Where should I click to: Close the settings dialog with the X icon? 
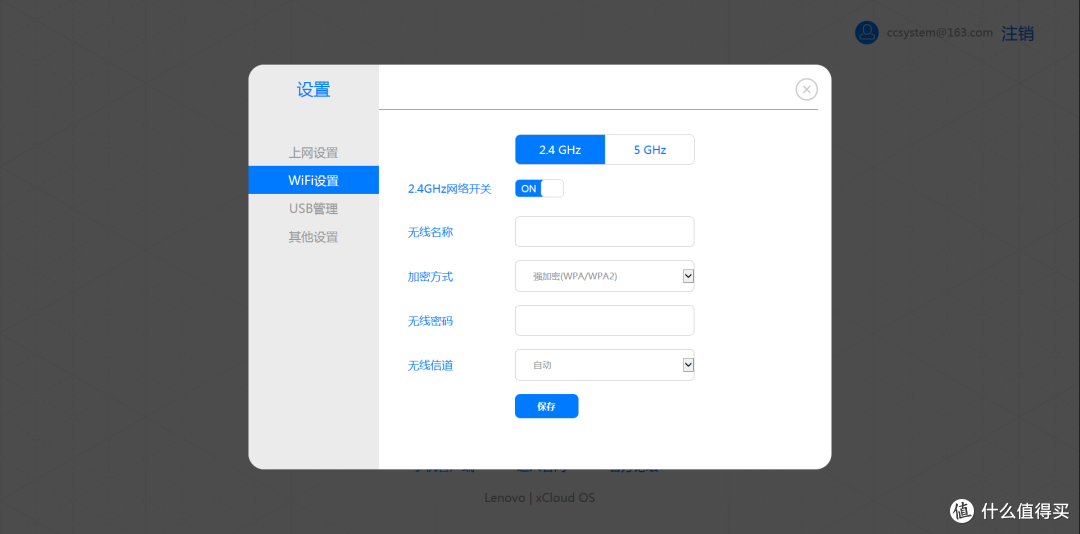pos(807,89)
